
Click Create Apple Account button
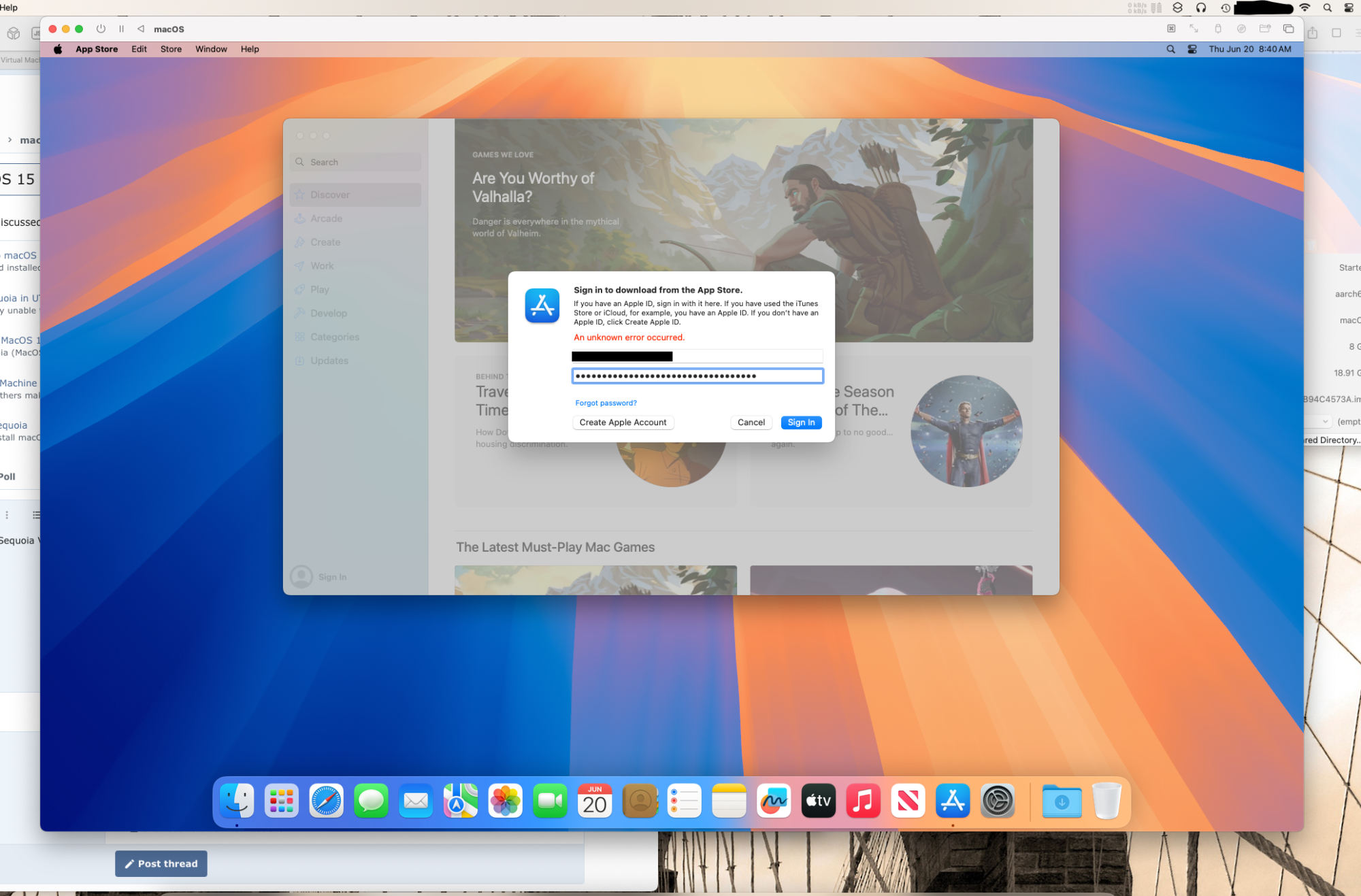click(623, 422)
